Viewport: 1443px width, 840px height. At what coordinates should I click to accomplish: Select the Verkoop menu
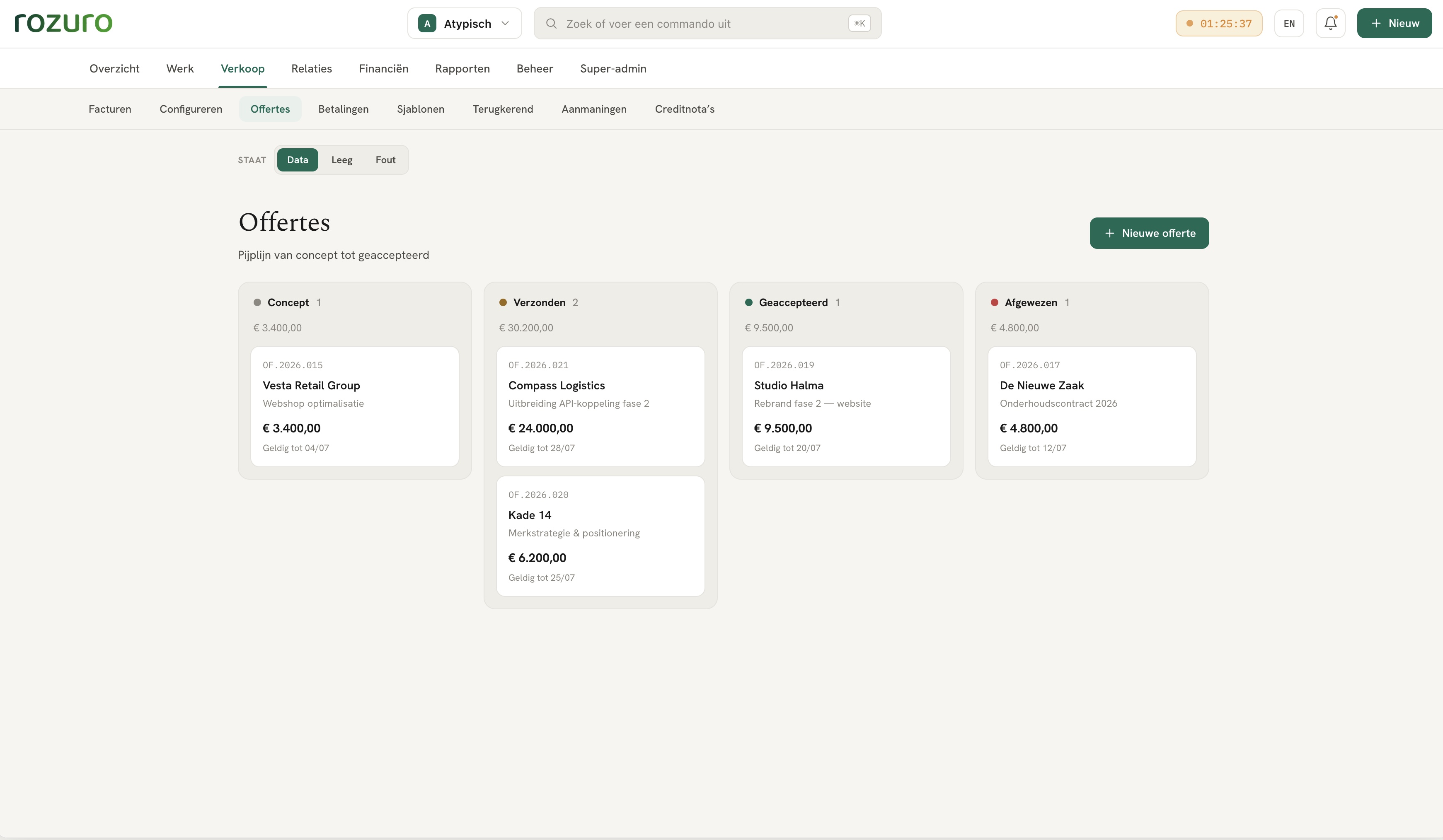(x=243, y=69)
